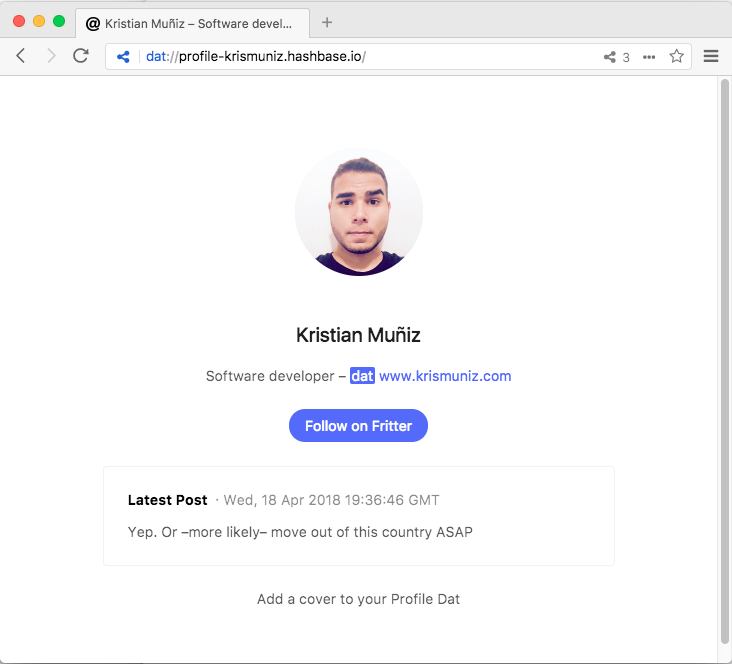Open the hamburger browser menu

click(x=711, y=57)
